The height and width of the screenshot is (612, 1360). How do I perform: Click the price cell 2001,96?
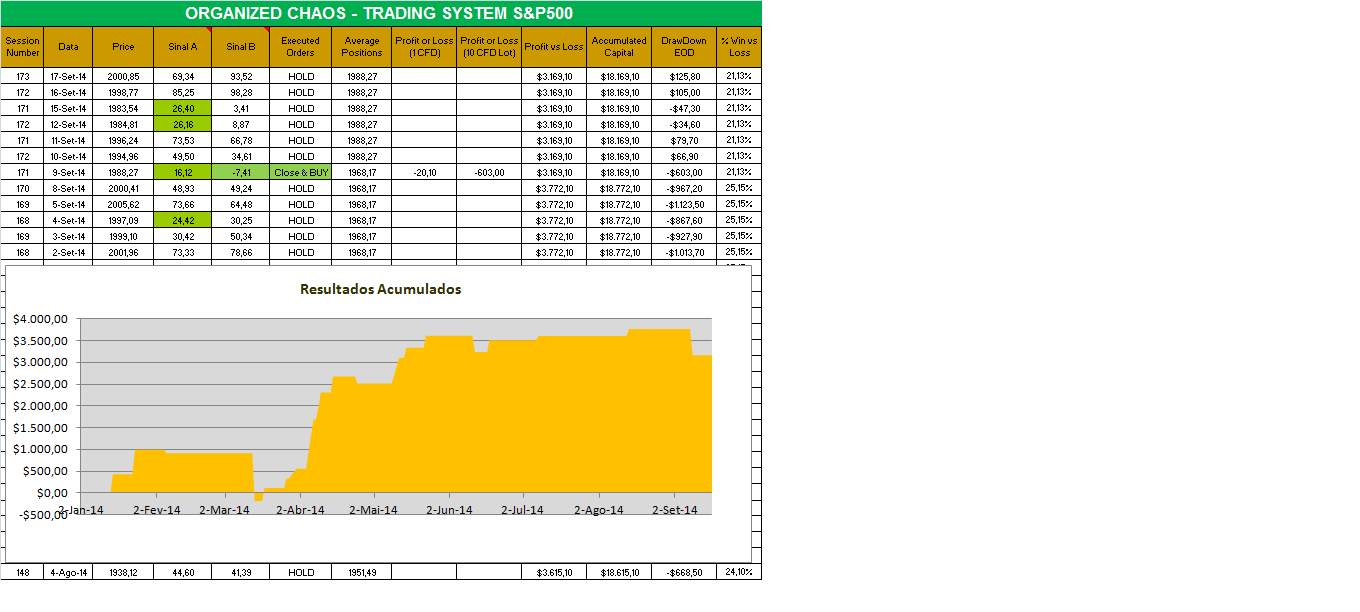tap(123, 252)
